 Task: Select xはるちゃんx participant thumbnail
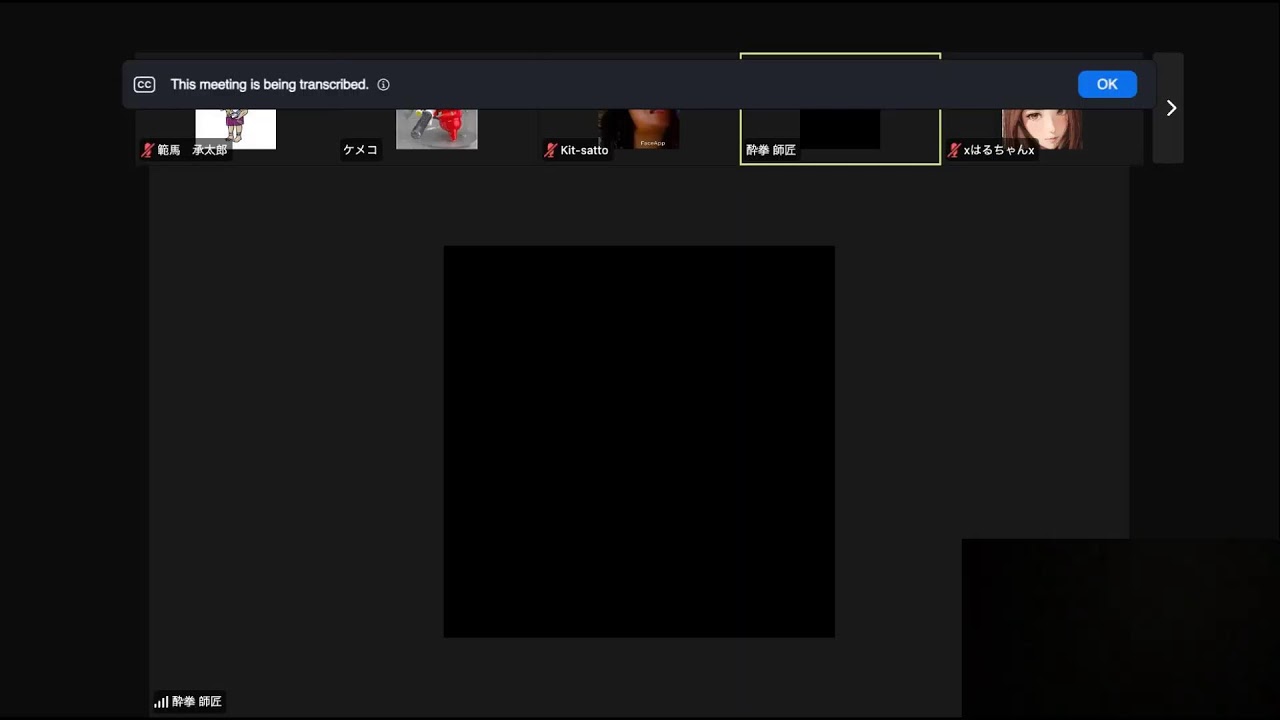1041,129
